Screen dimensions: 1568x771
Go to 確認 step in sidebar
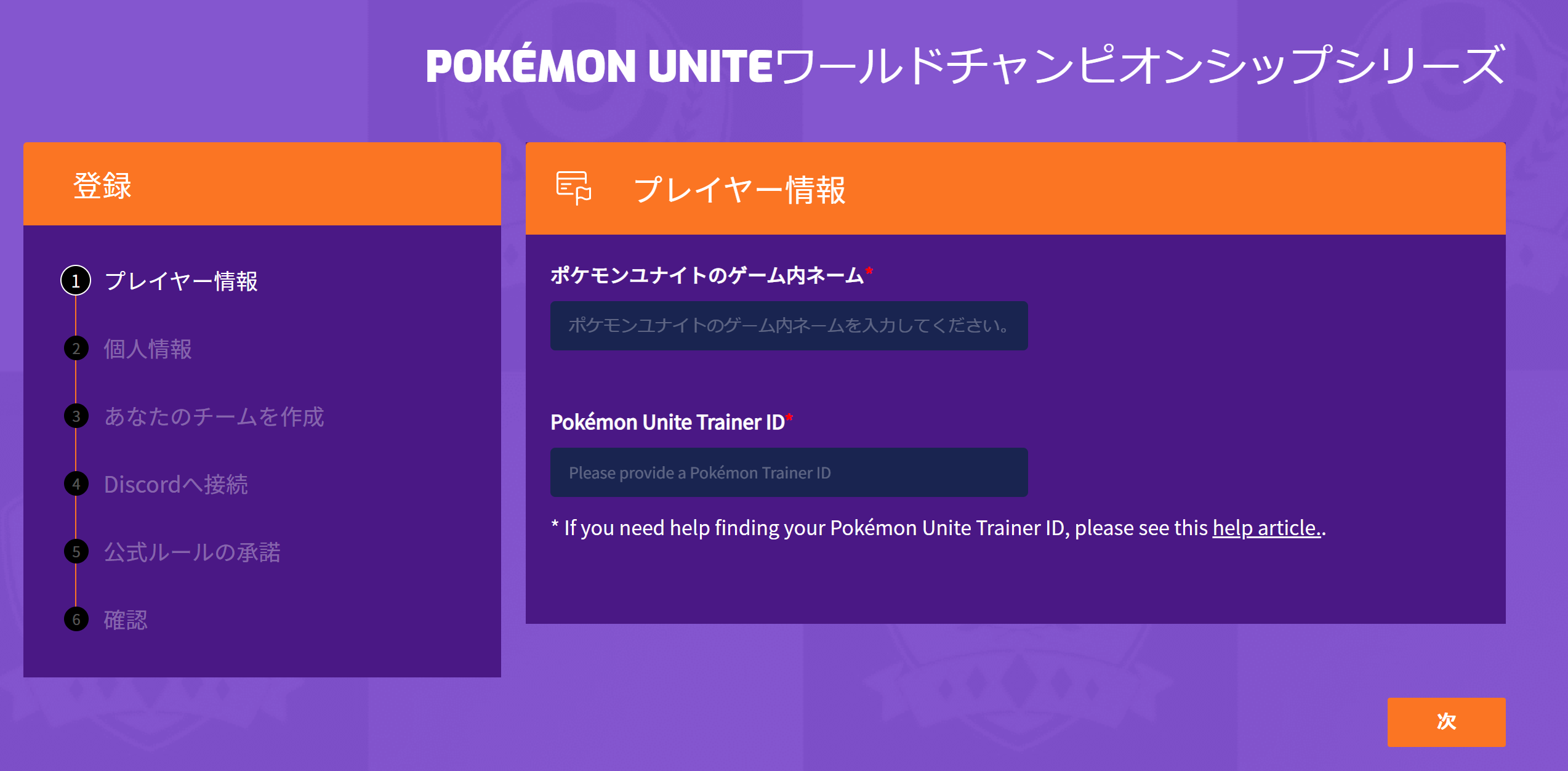pos(126,620)
